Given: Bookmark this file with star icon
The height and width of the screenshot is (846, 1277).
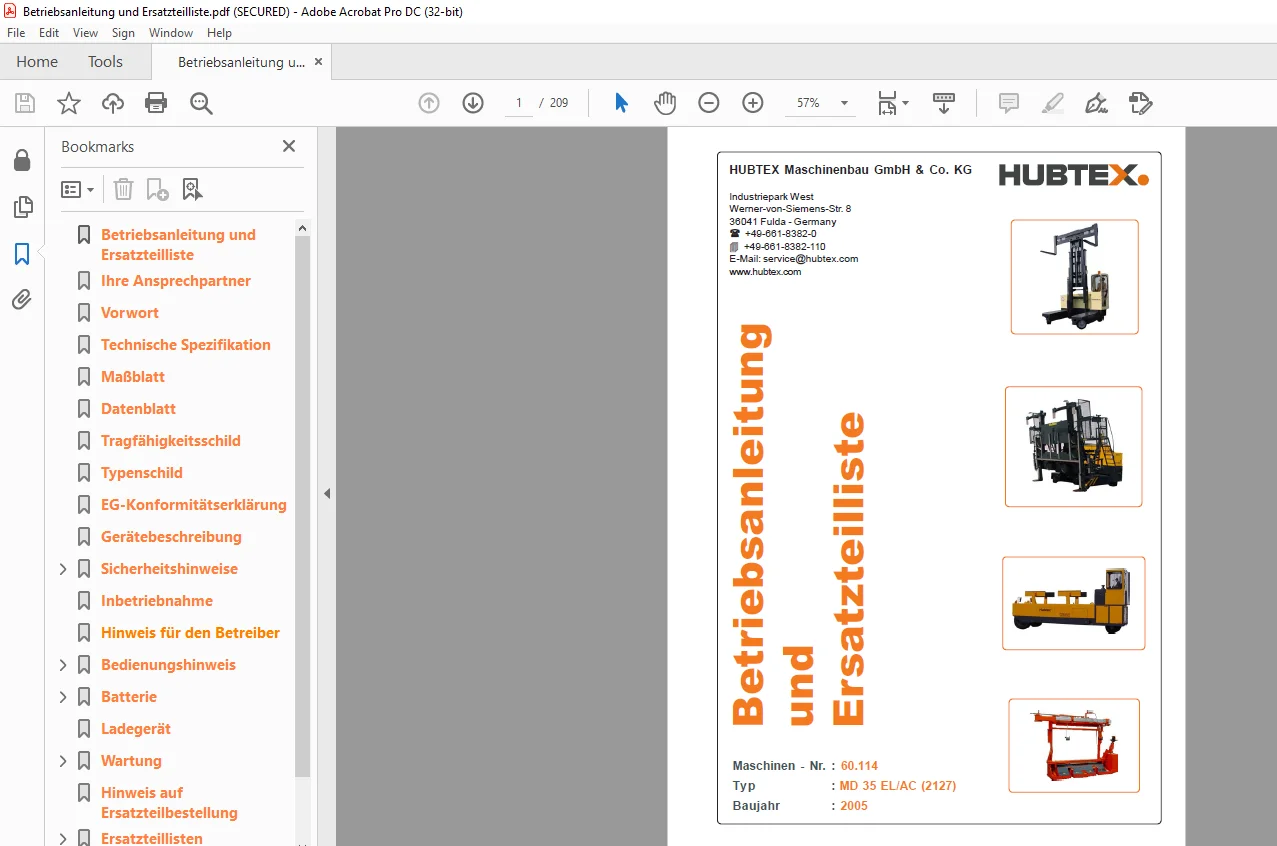Looking at the screenshot, I should pyautogui.click(x=69, y=103).
